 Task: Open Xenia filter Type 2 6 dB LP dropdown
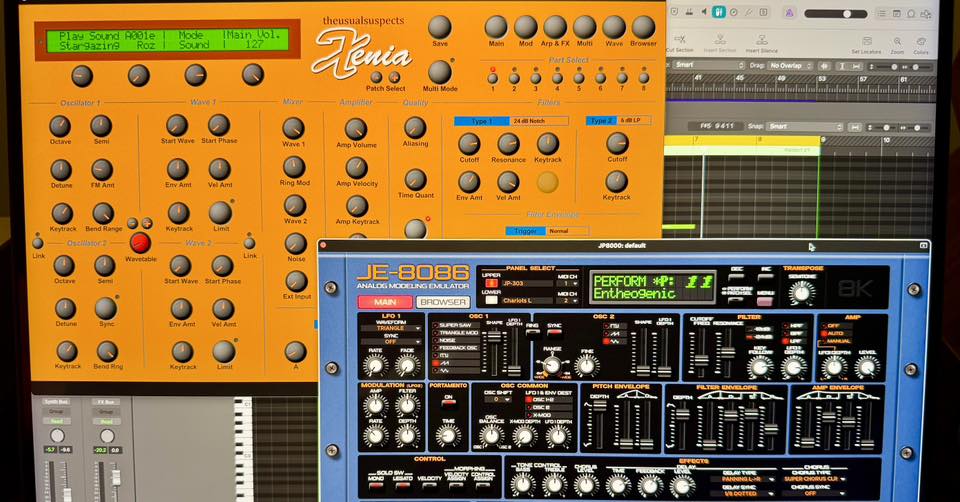pos(634,121)
